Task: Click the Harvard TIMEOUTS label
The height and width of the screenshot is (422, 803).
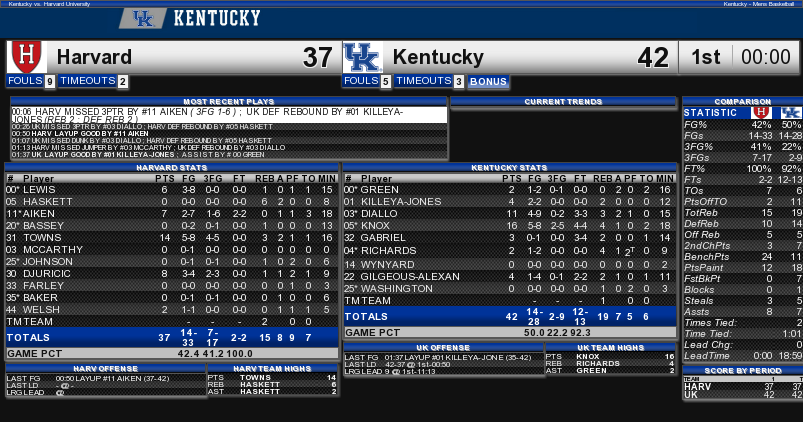Action: [88, 81]
